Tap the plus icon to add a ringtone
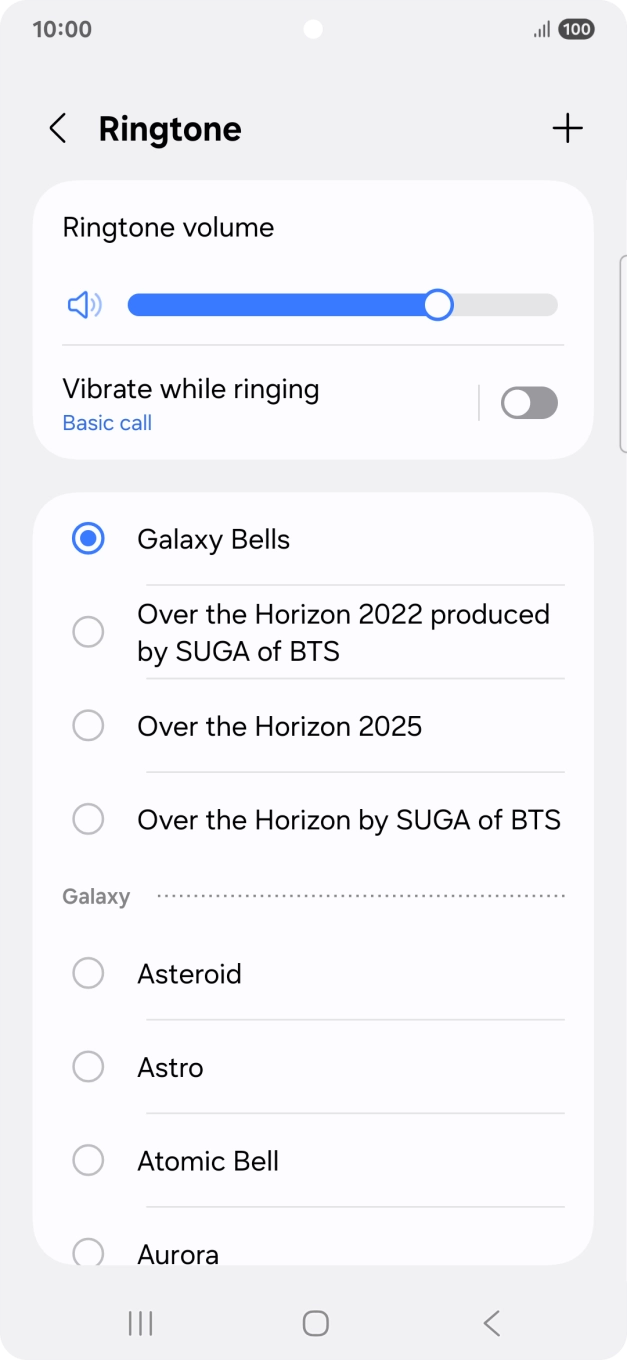627x1360 pixels. (567, 128)
